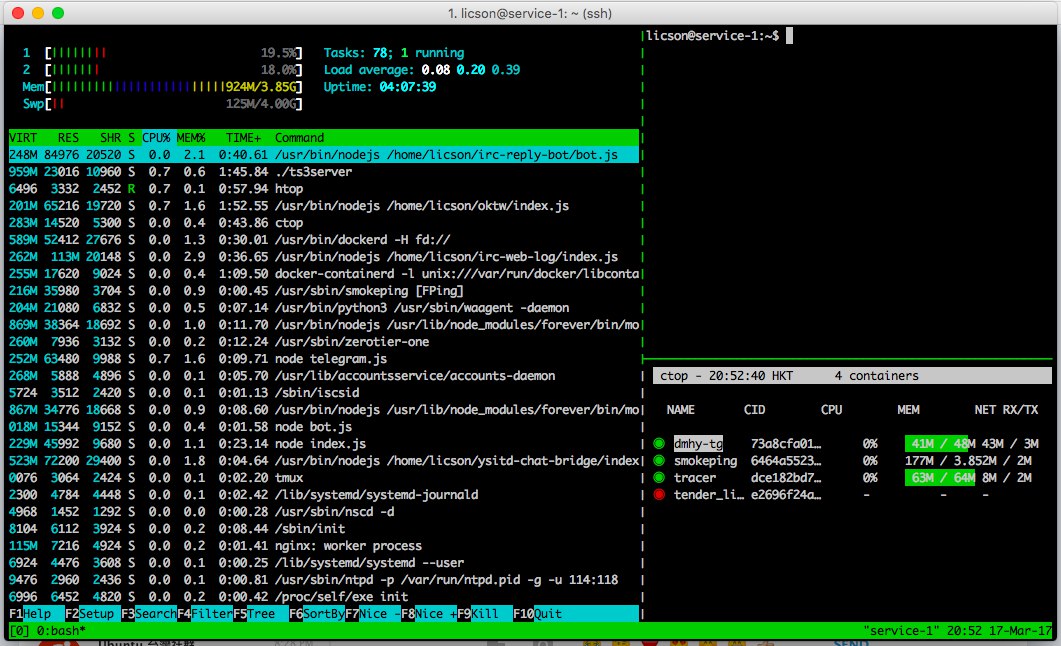Open F6 SortBy in htop footer
The image size is (1061, 646).
point(317,614)
